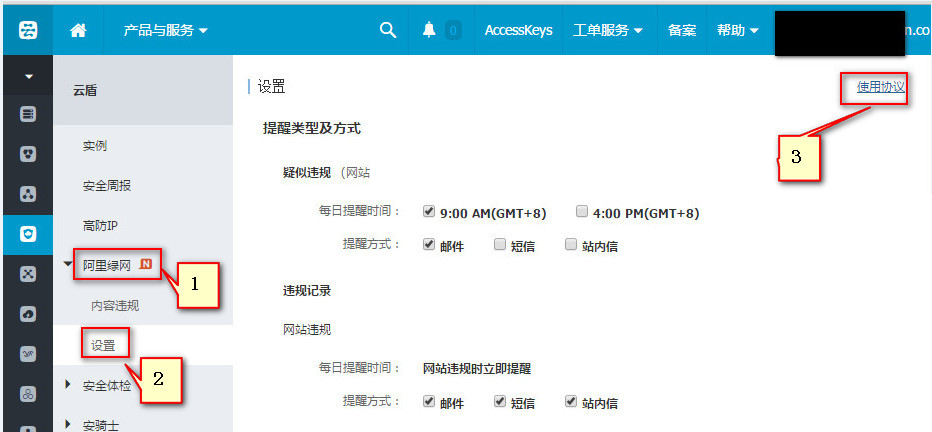Select the shield security sidebar icon

(x=28, y=235)
